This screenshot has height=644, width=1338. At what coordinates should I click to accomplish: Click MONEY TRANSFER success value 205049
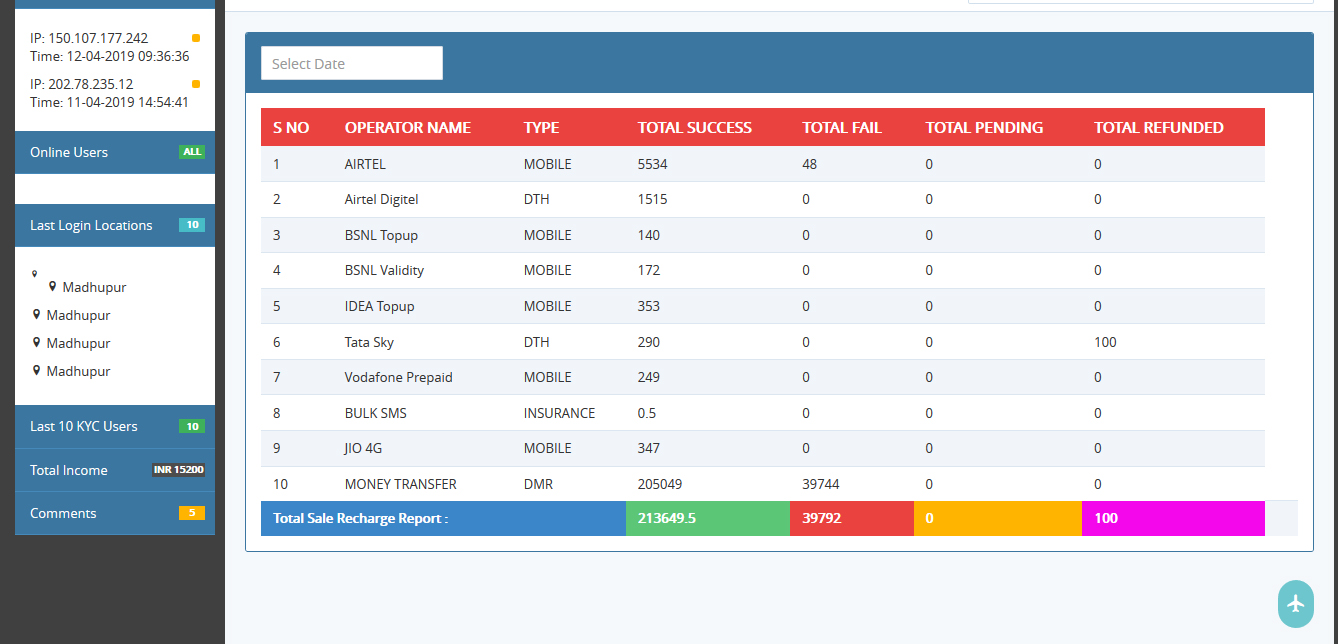point(660,484)
